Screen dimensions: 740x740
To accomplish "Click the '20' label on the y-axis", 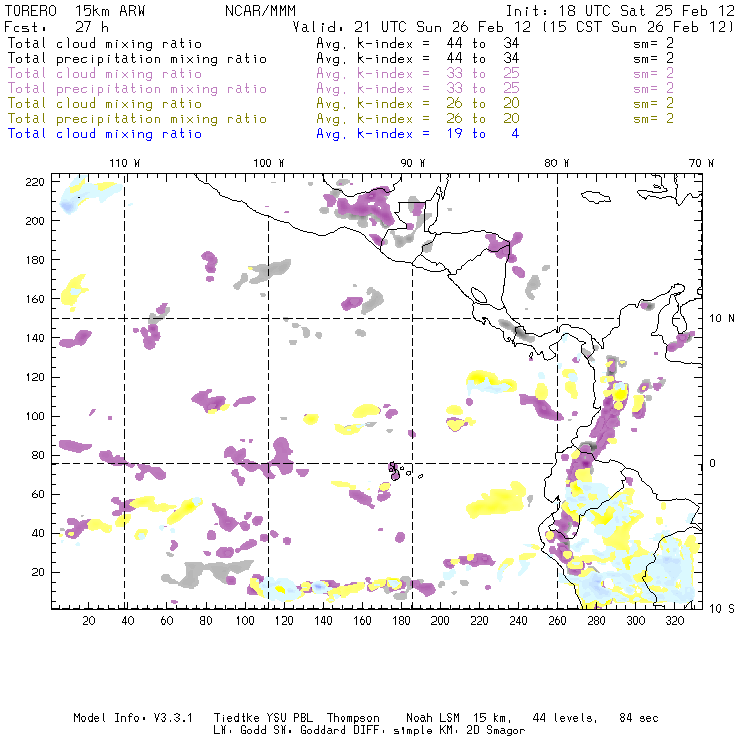I will click(38, 572).
